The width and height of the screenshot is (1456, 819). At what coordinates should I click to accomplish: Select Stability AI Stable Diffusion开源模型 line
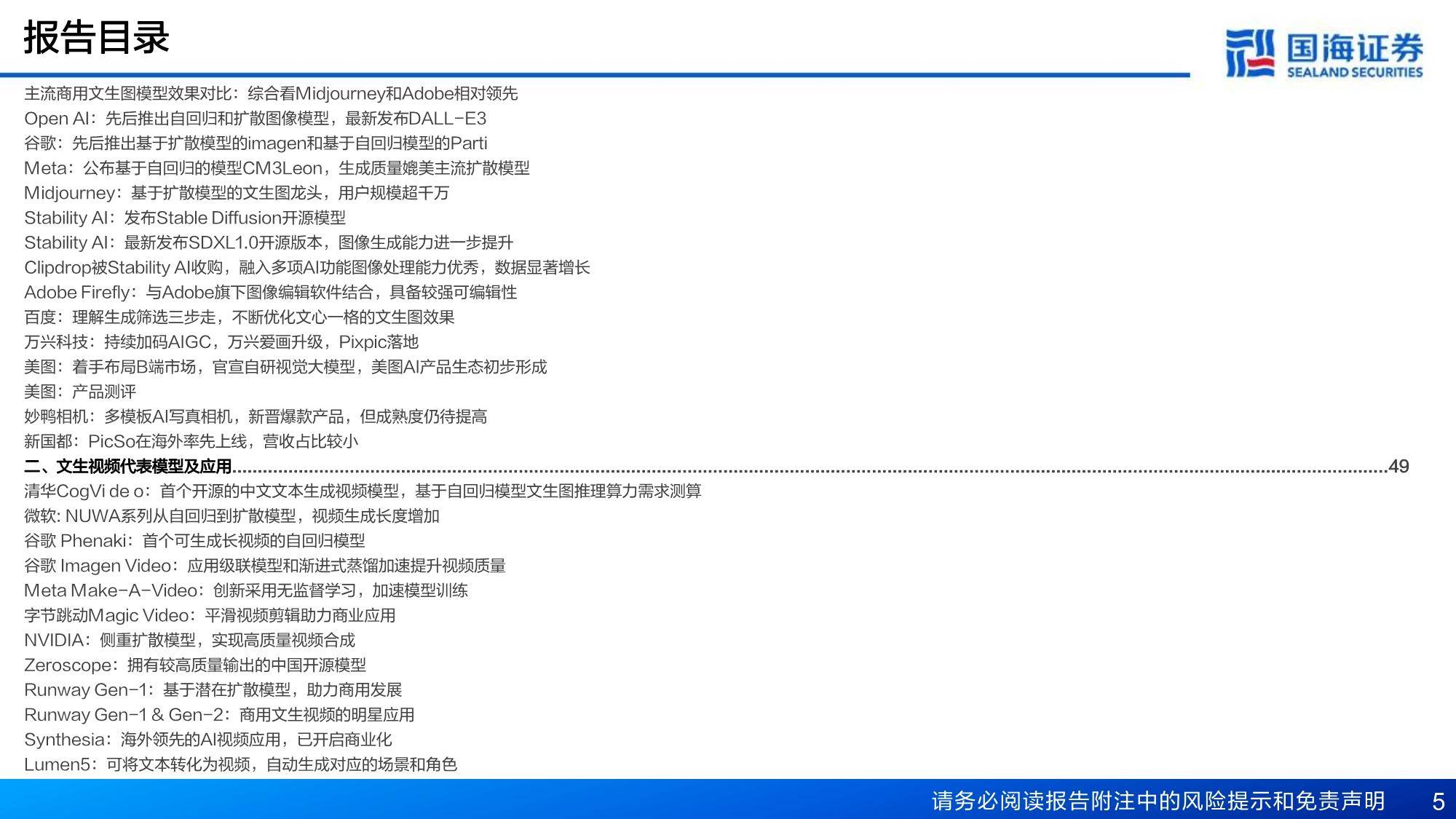pyautogui.click(x=185, y=218)
